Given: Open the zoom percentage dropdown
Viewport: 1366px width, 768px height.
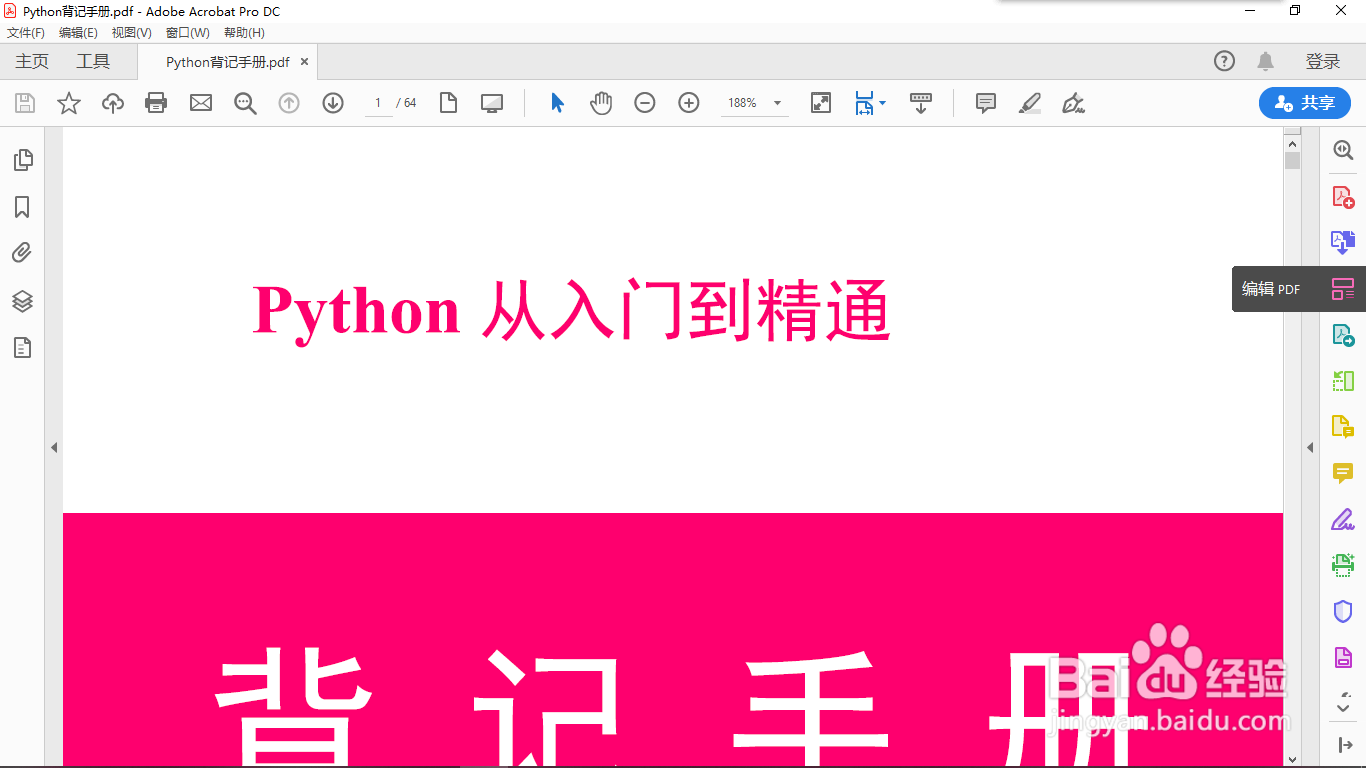Looking at the screenshot, I should tap(776, 103).
